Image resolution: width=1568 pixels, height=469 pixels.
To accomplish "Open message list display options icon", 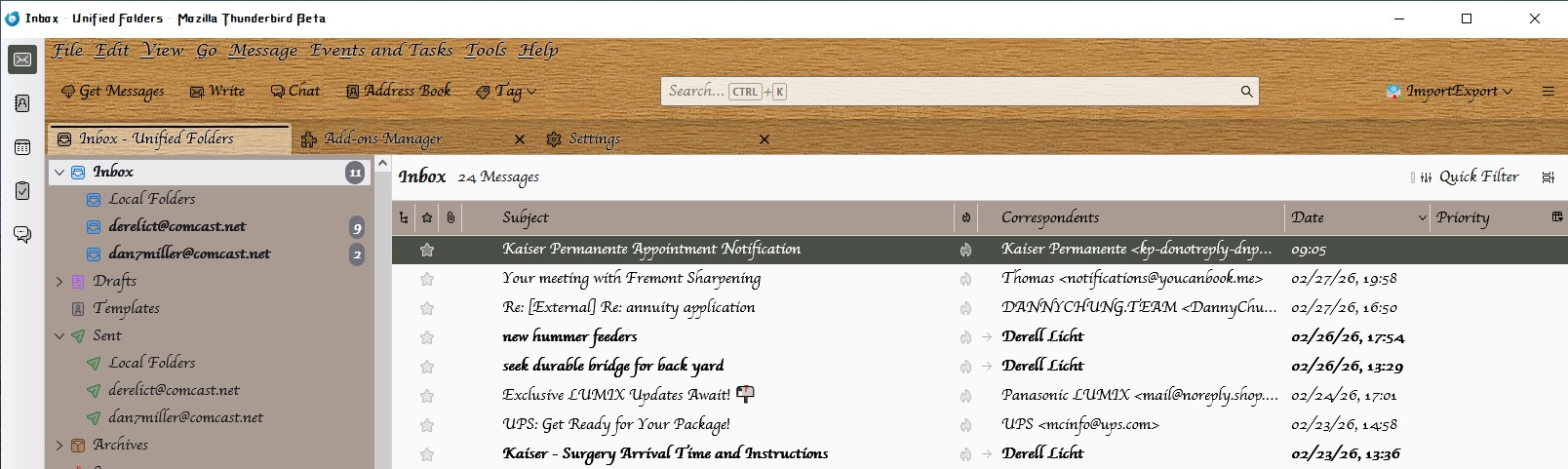I will click(1548, 176).
